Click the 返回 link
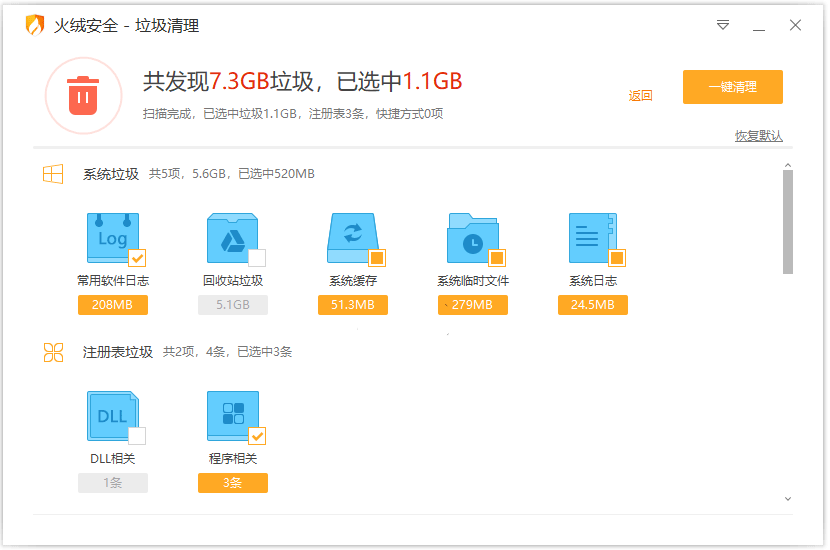This screenshot has width=830, height=550. pos(640,96)
